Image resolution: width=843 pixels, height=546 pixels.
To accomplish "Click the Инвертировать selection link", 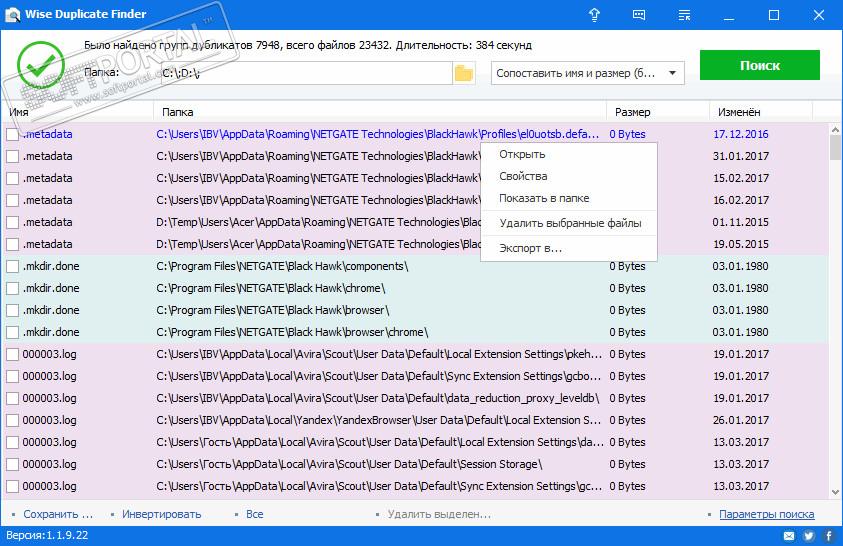I will [161, 514].
